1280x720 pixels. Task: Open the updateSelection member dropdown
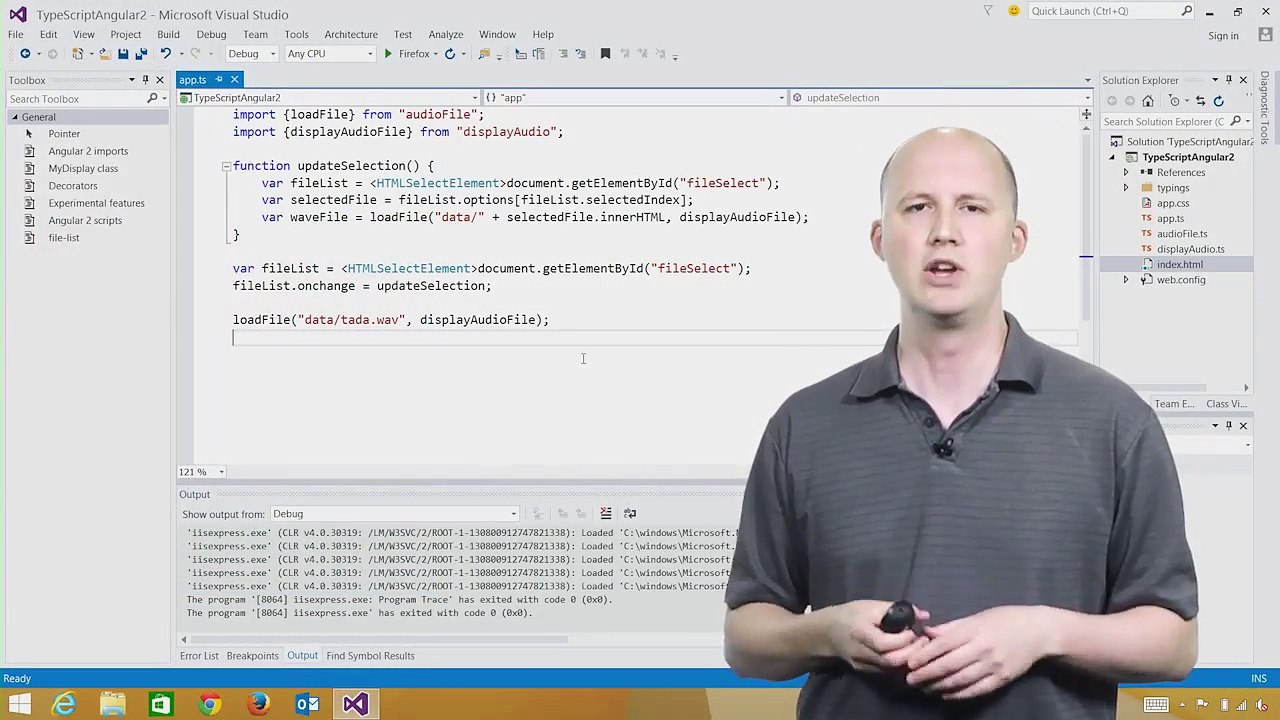pos(1087,98)
